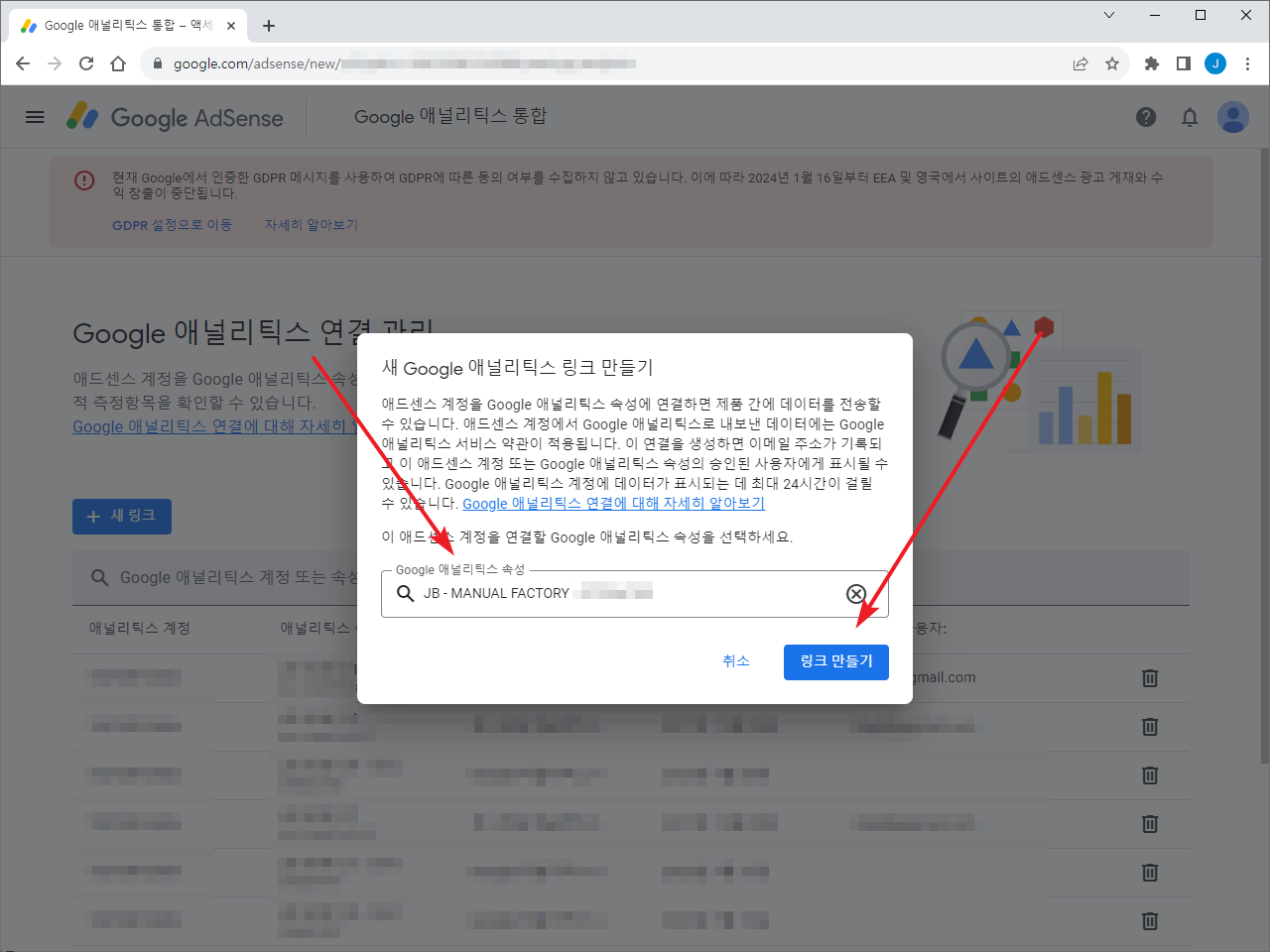The height and width of the screenshot is (952, 1270).
Task: Click the search magnifier in property field
Action: (x=405, y=593)
